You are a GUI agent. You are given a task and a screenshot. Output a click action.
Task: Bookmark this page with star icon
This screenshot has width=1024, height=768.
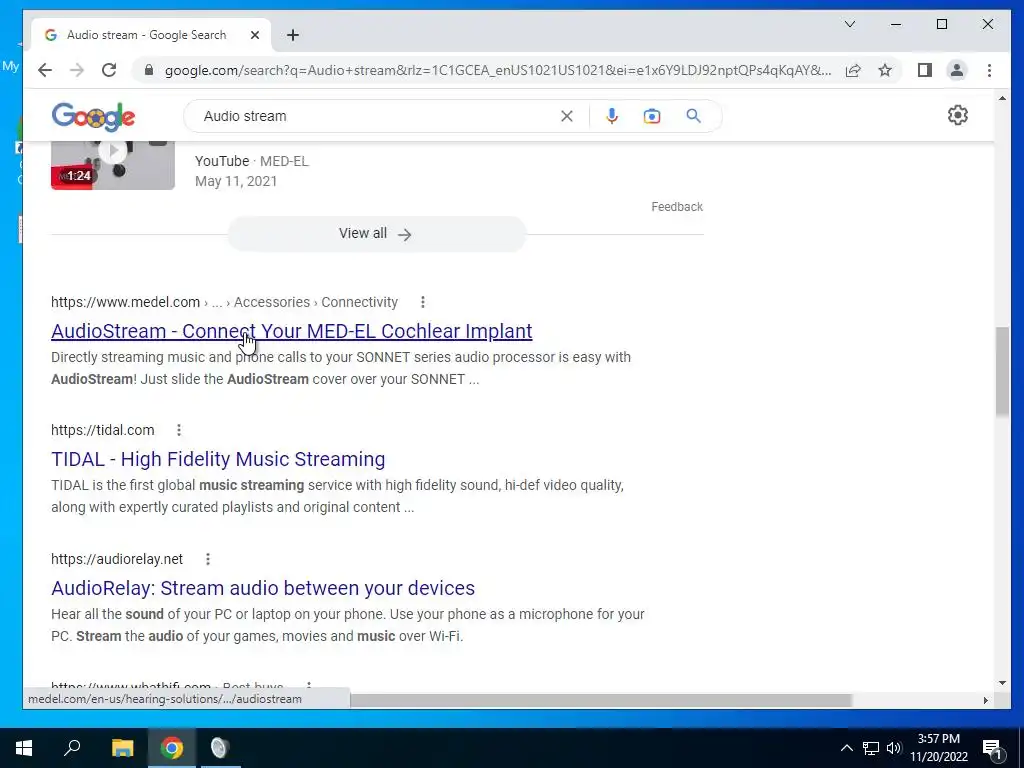click(885, 71)
